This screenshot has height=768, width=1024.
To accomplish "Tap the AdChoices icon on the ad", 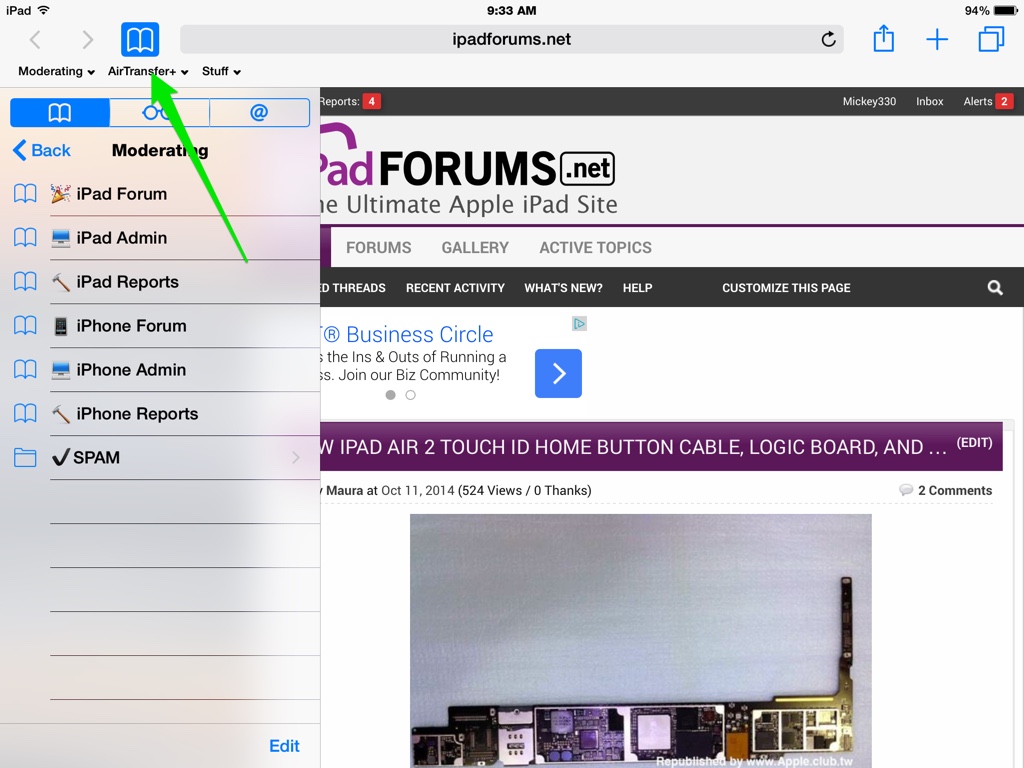I will coord(579,324).
